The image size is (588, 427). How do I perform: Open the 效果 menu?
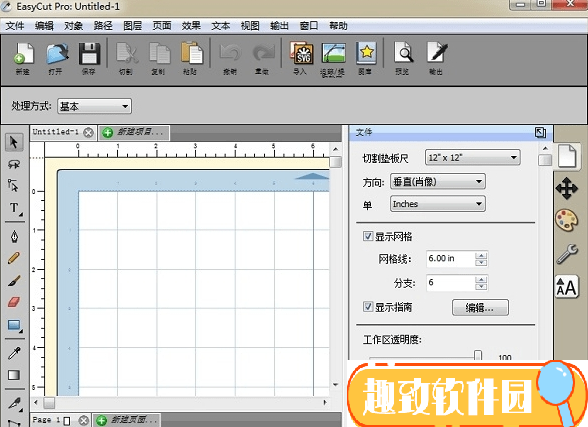click(x=191, y=25)
